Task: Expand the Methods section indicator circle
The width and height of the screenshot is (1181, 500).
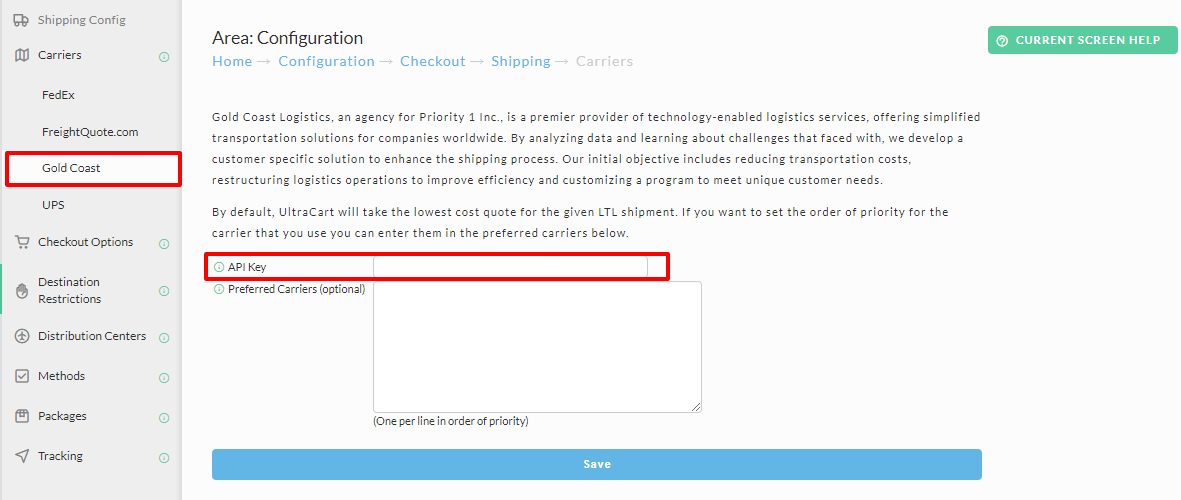Action: coord(164,377)
